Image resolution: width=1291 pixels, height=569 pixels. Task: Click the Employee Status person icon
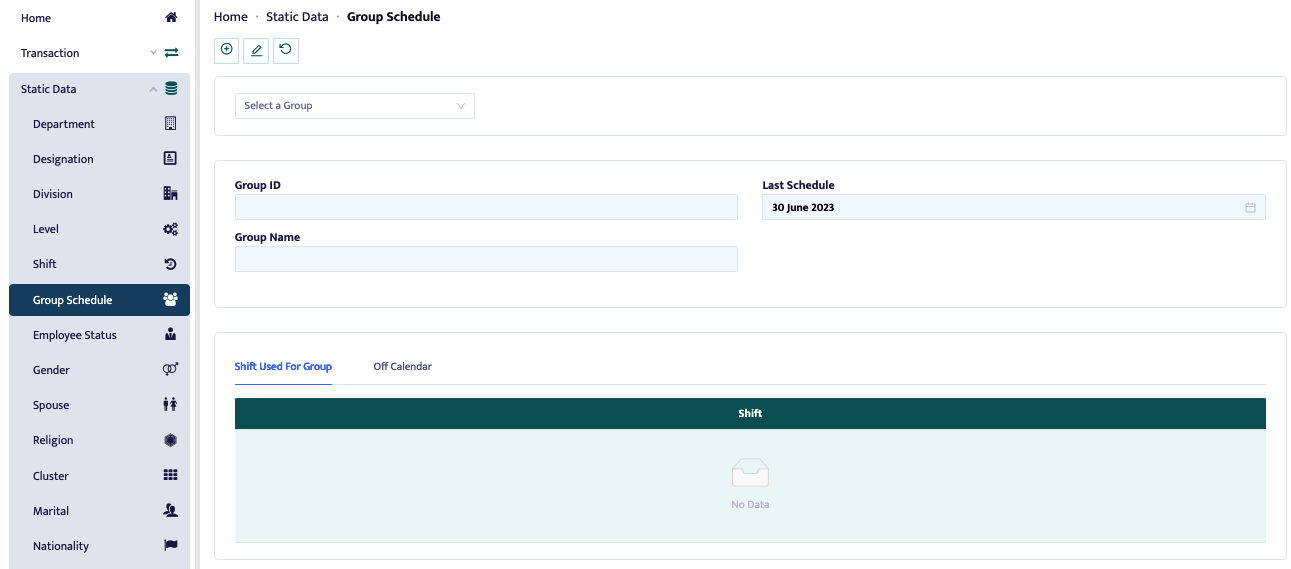[x=170, y=335]
